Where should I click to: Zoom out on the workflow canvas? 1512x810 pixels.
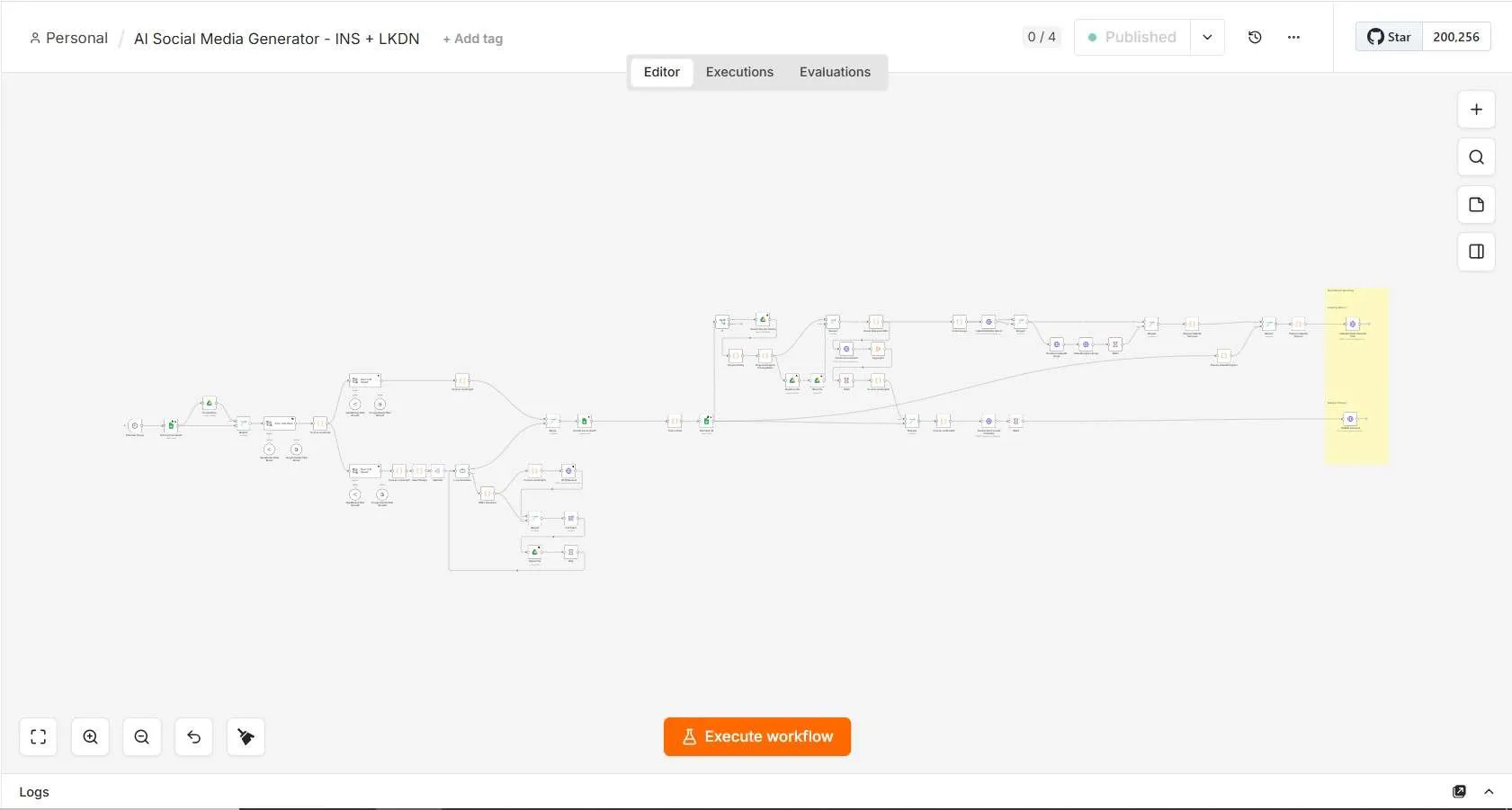pos(142,737)
